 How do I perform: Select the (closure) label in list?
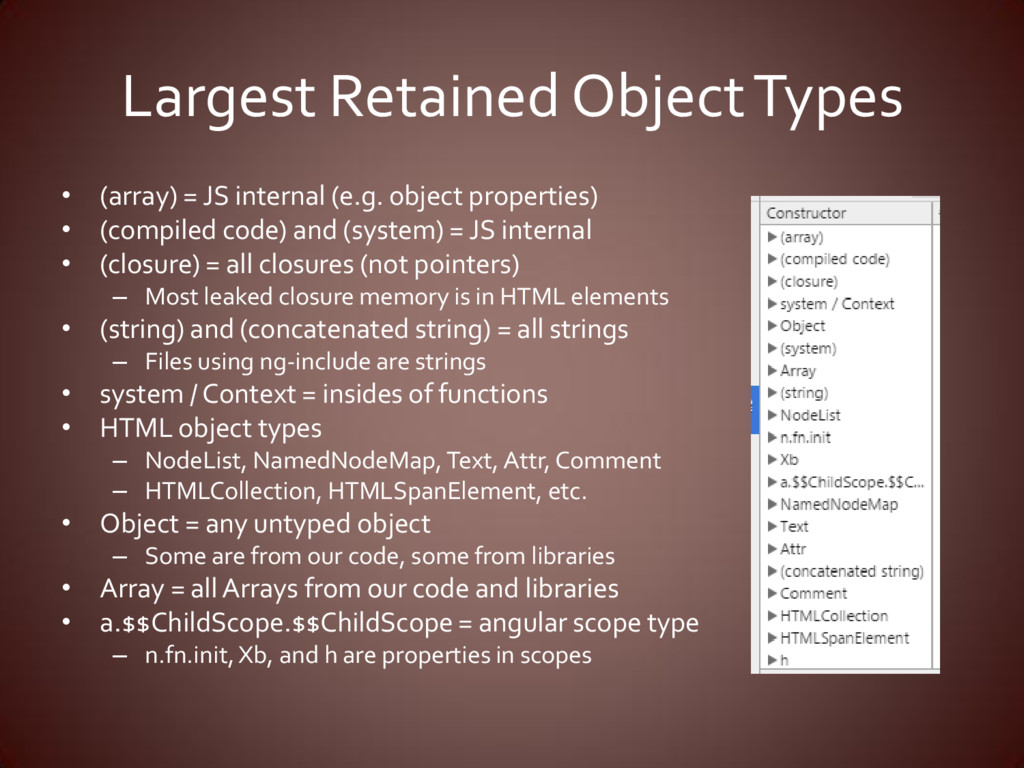click(808, 281)
